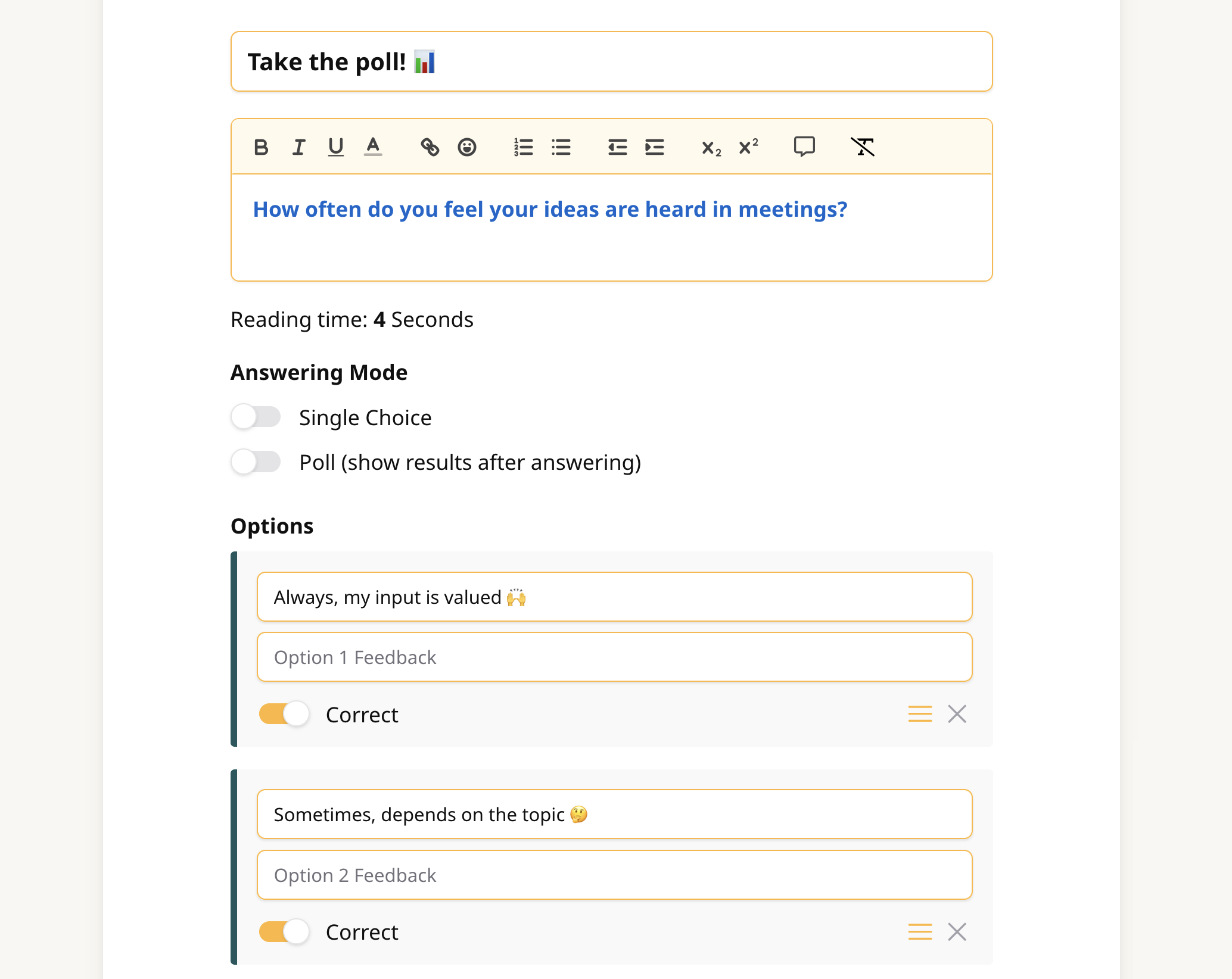The width and height of the screenshot is (1232, 979).
Task: Turn on Poll show results toggle
Action: [256, 462]
